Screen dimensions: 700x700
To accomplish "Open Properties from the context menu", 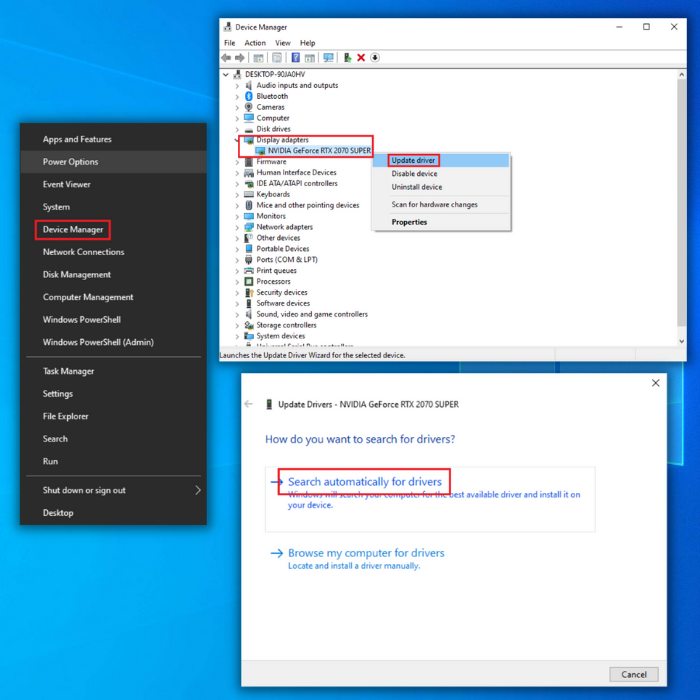I will (x=442, y=222).
